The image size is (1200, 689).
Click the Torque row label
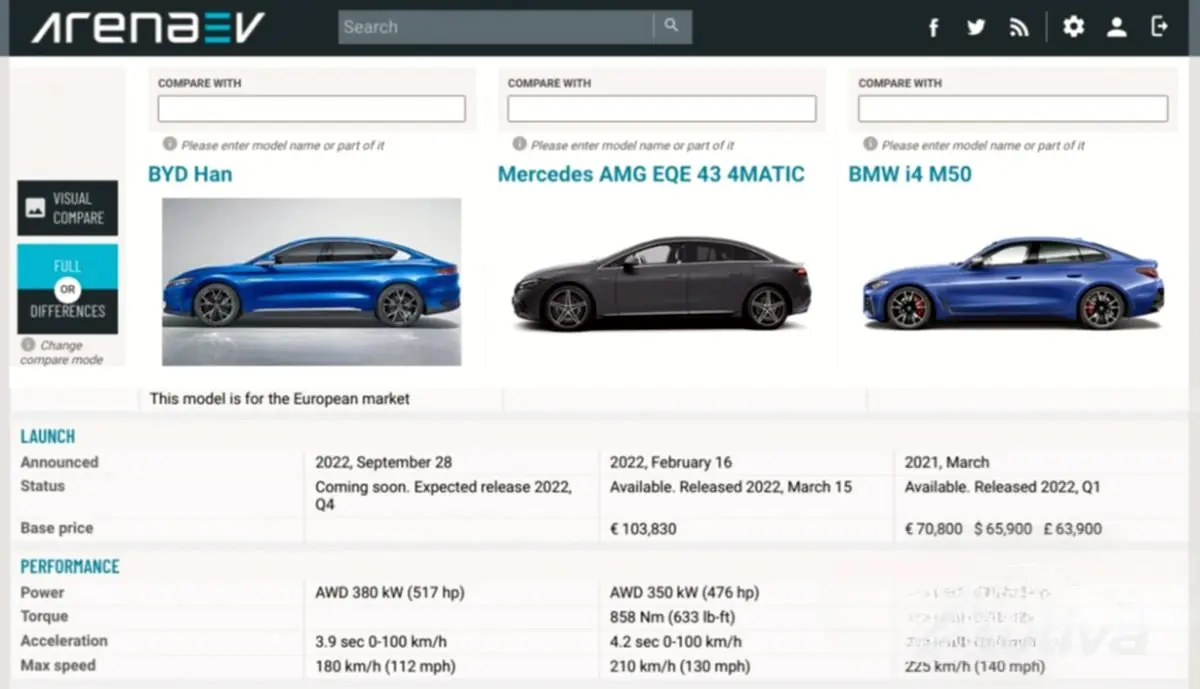point(45,616)
